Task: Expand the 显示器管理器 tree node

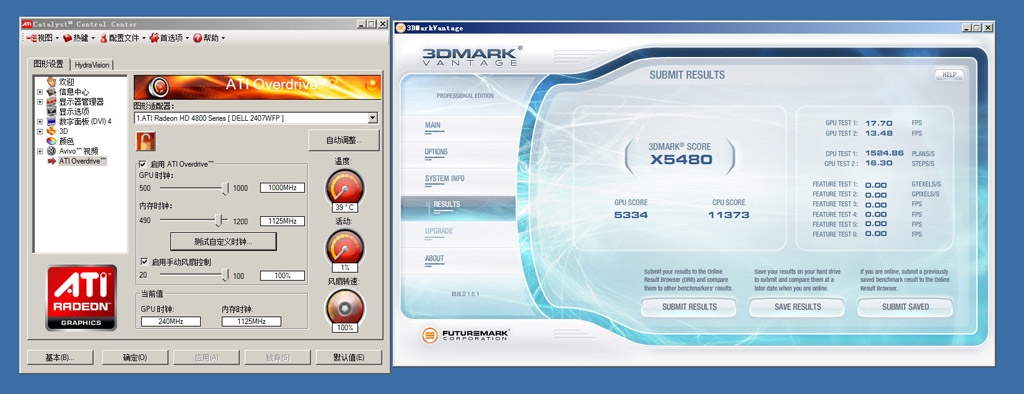Action: point(39,102)
